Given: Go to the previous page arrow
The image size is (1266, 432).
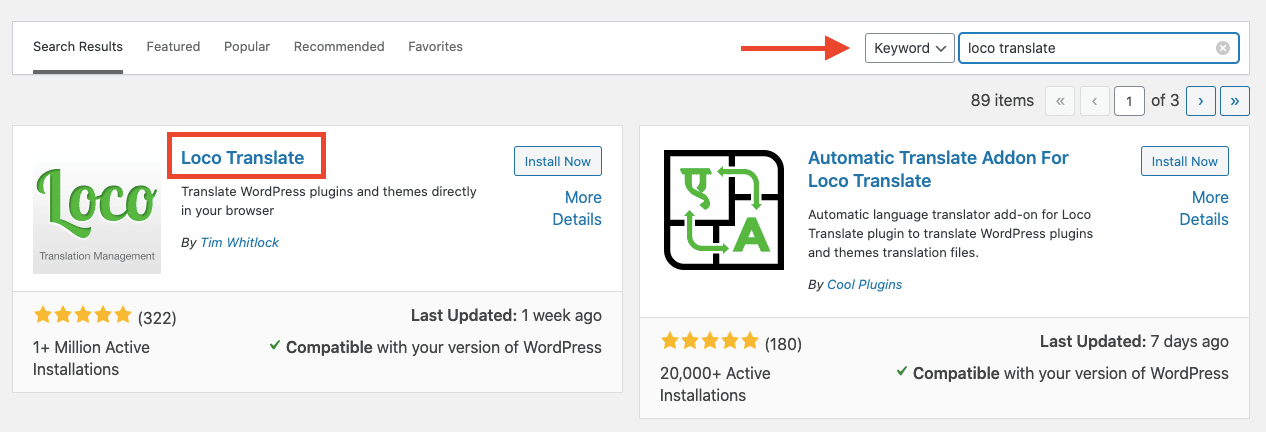Looking at the screenshot, I should point(1095,100).
